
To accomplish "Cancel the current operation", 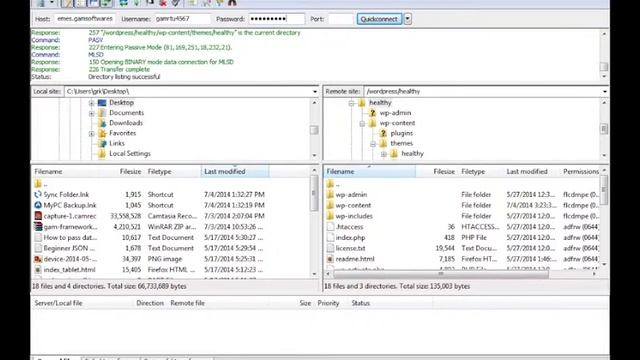I will (150, 3).
